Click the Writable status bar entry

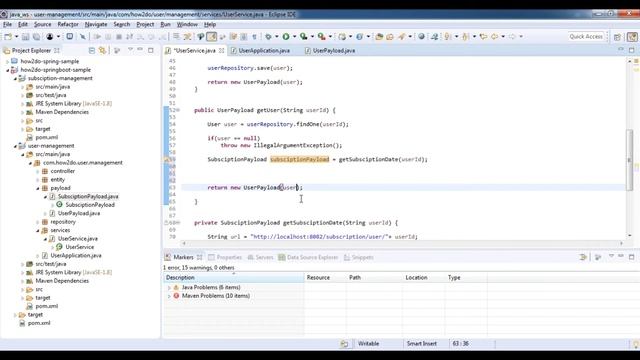tap(369, 344)
